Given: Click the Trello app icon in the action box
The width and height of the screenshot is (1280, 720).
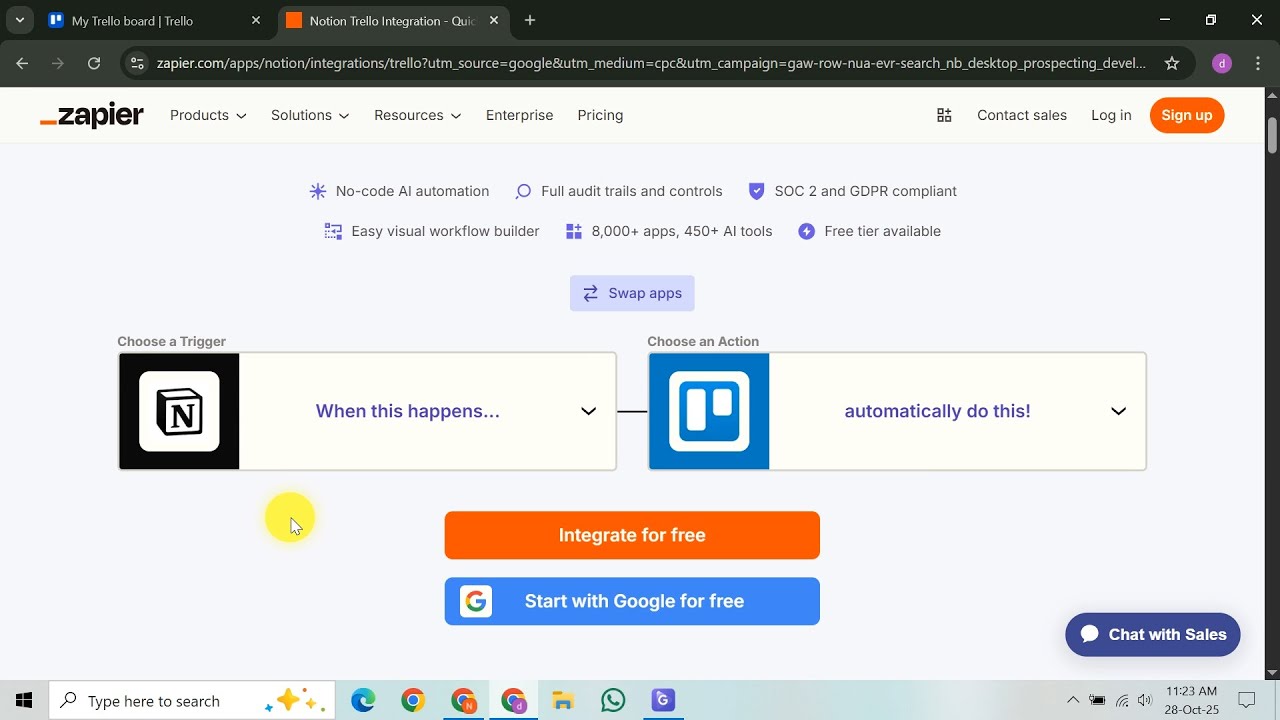Looking at the screenshot, I should [709, 411].
